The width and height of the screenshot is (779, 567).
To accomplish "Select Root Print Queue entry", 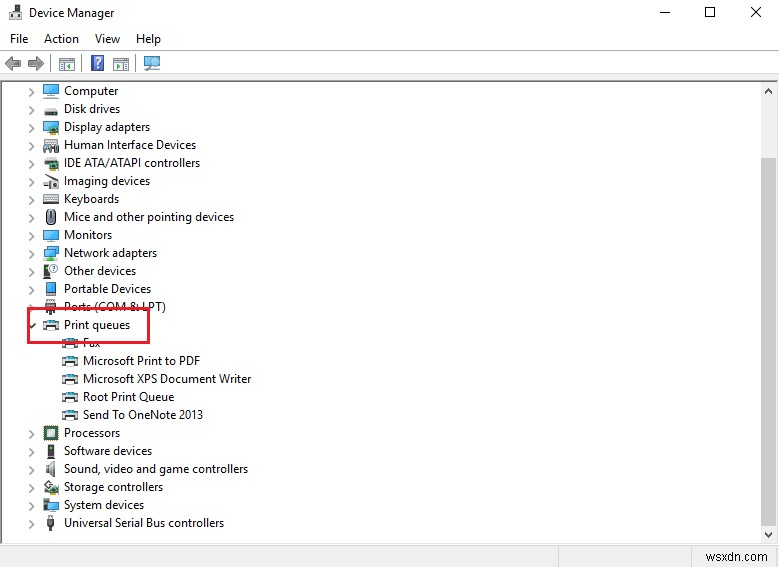I will click(129, 397).
